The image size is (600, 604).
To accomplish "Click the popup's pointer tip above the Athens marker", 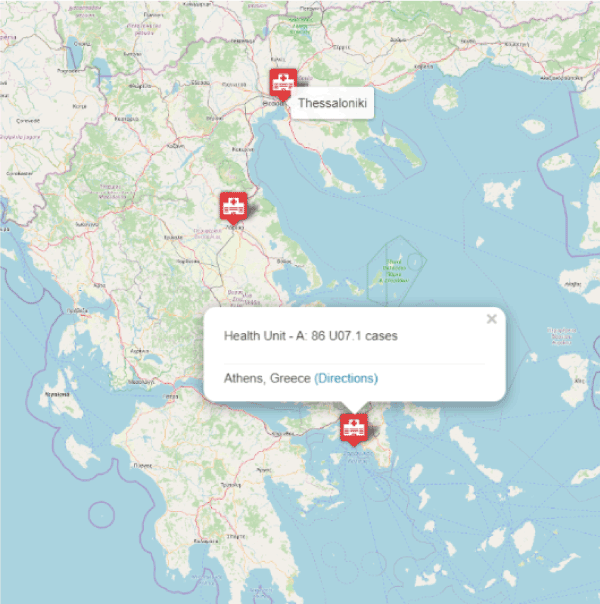I will coord(354,408).
